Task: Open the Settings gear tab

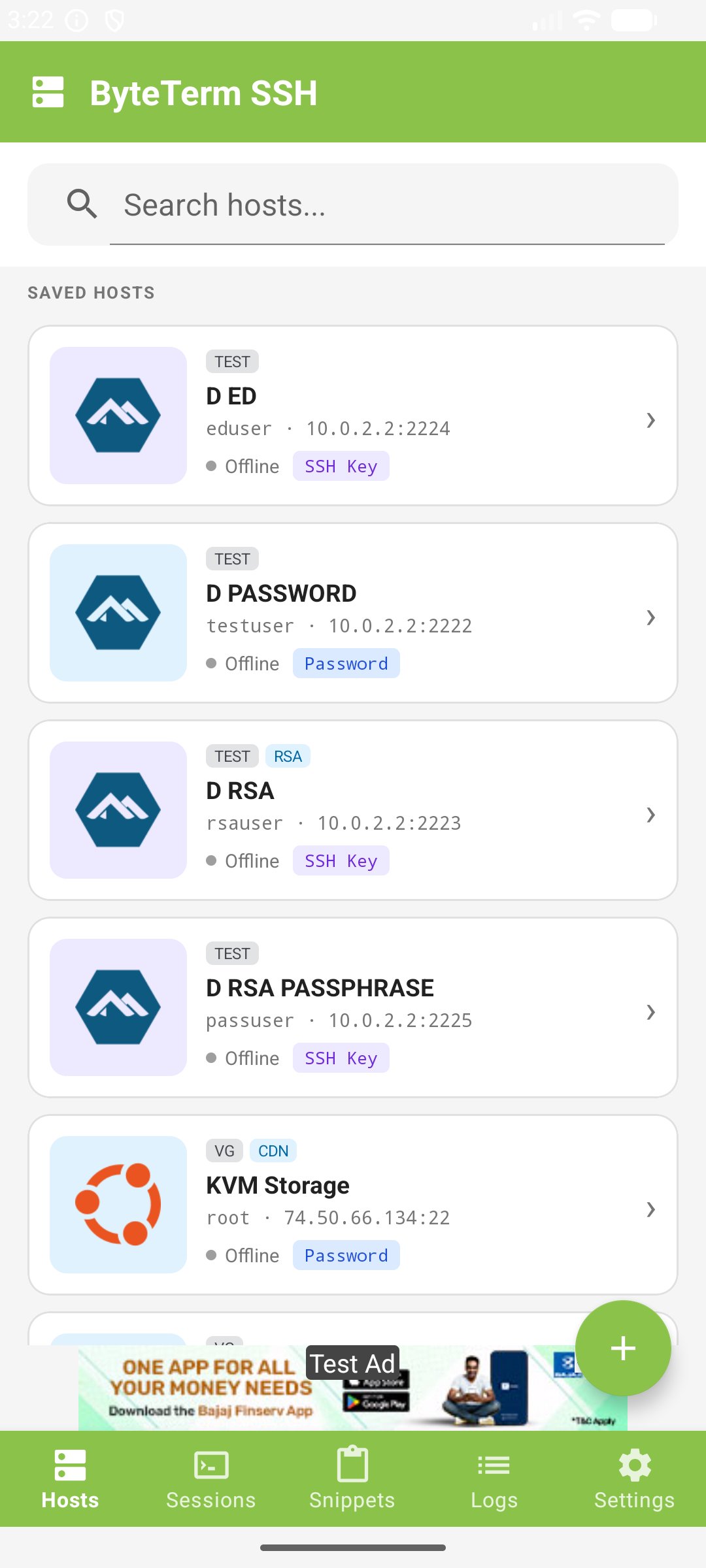Action: tap(634, 1479)
